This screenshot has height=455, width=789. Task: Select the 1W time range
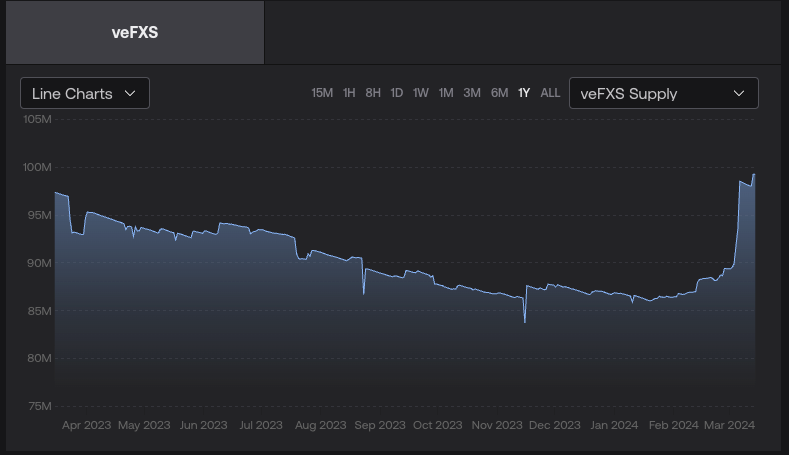[x=421, y=93]
